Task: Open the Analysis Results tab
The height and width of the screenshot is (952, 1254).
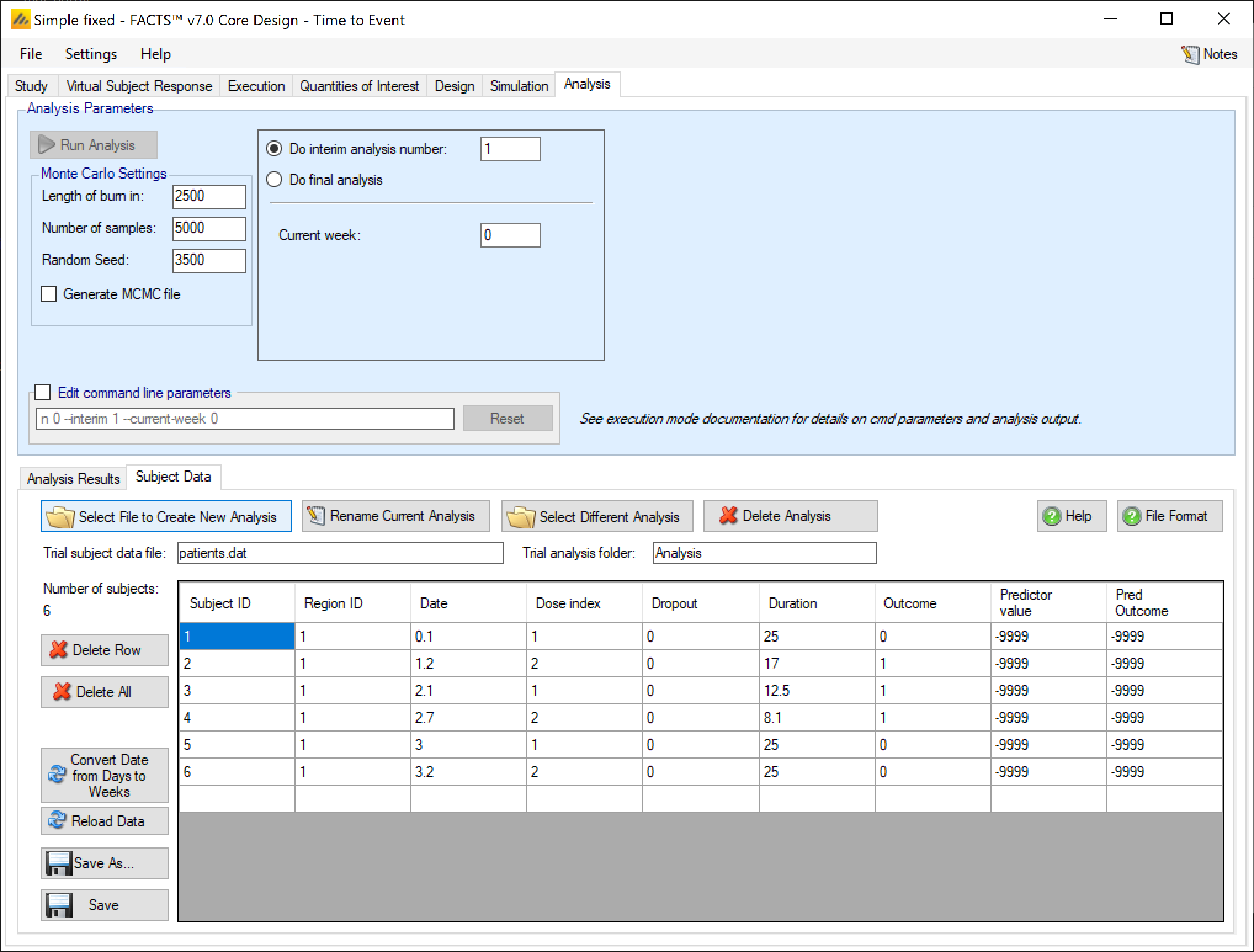Action: click(x=73, y=478)
